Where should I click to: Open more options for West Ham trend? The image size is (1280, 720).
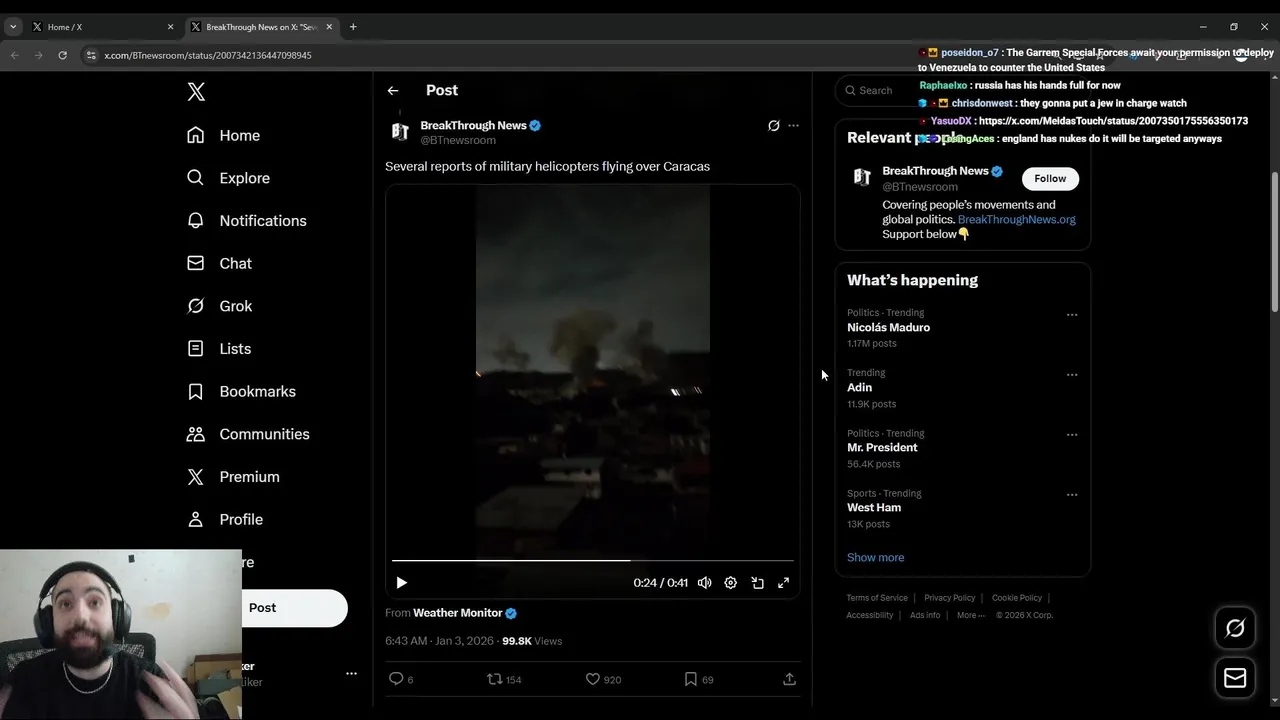(1072, 495)
